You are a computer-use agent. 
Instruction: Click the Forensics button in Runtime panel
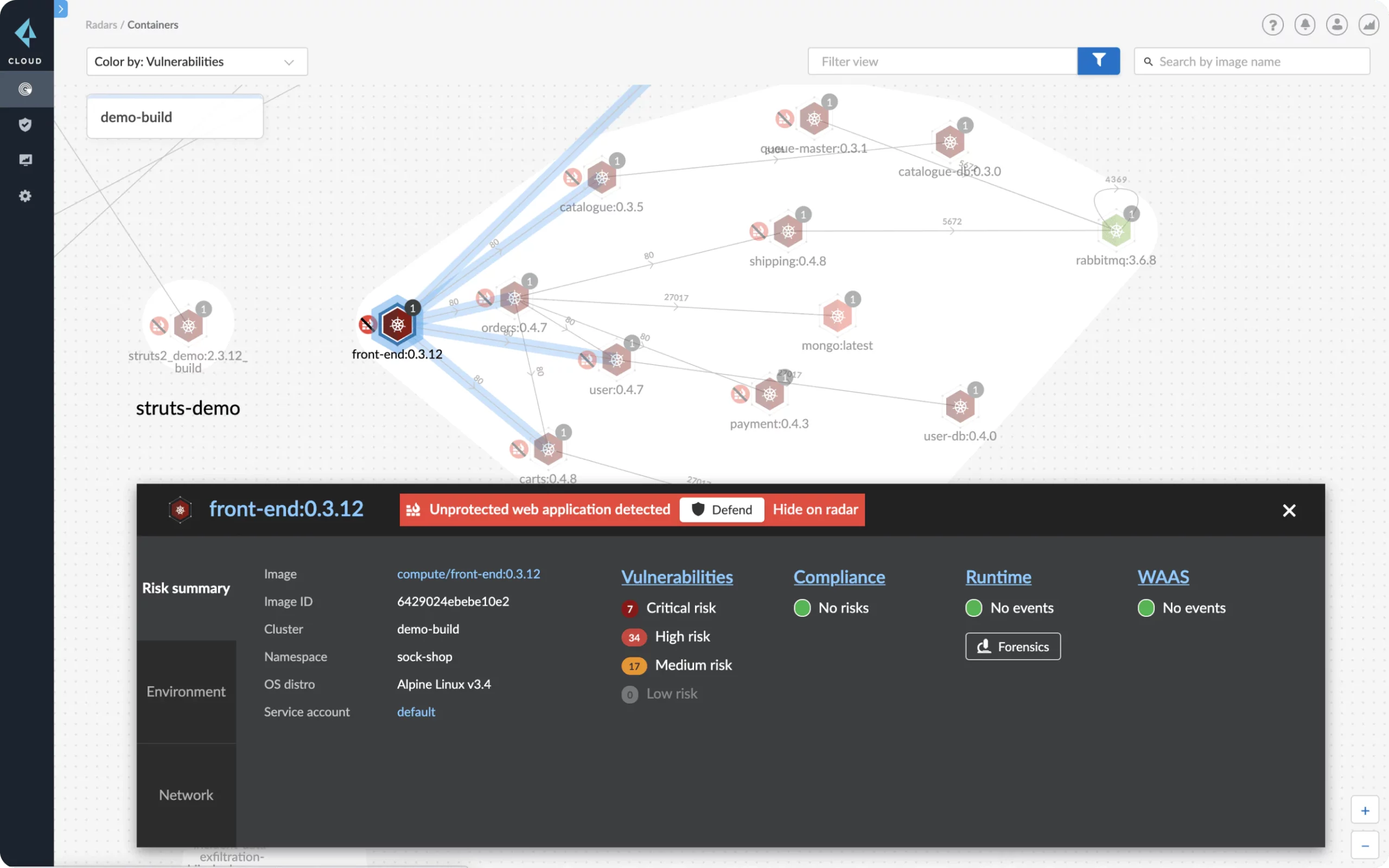[x=1012, y=645]
